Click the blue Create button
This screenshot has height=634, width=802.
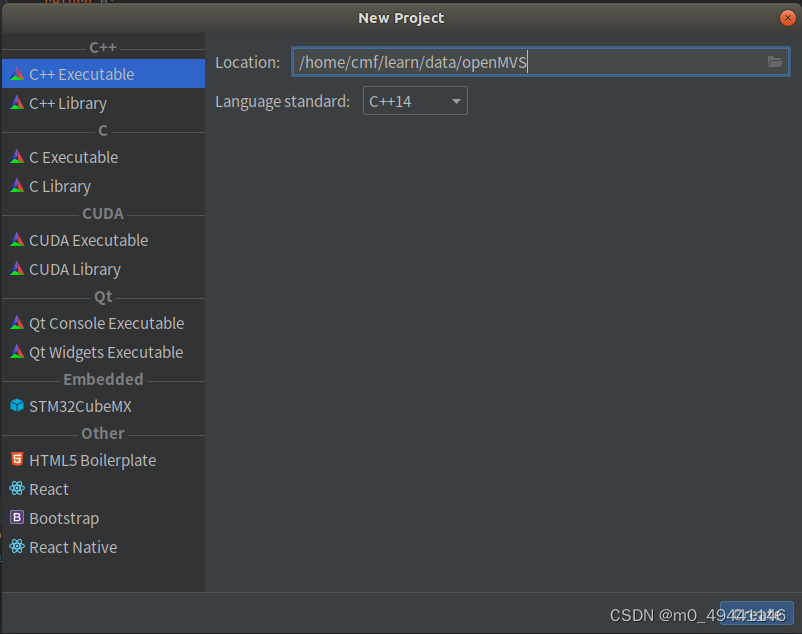click(757, 613)
